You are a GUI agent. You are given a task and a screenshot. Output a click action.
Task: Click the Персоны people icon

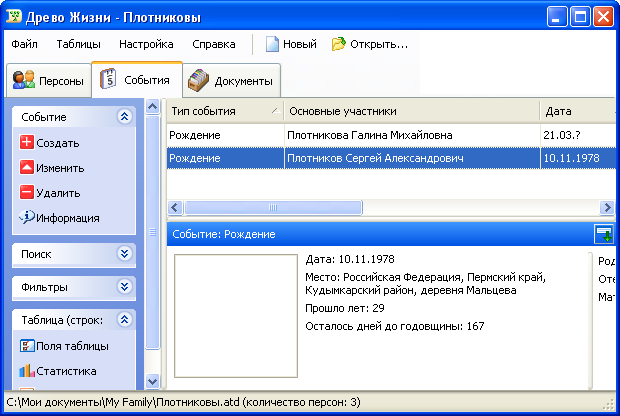point(24,79)
